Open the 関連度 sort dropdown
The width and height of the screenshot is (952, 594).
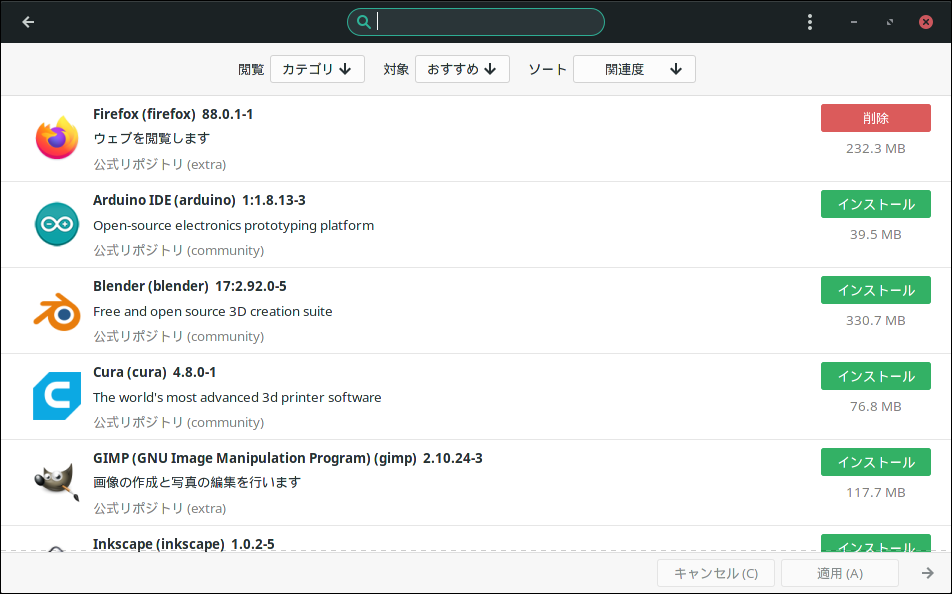point(634,69)
